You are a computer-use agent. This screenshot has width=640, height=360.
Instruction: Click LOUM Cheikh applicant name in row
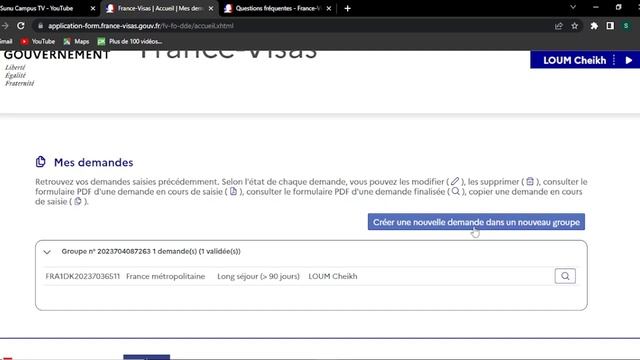[333, 276]
